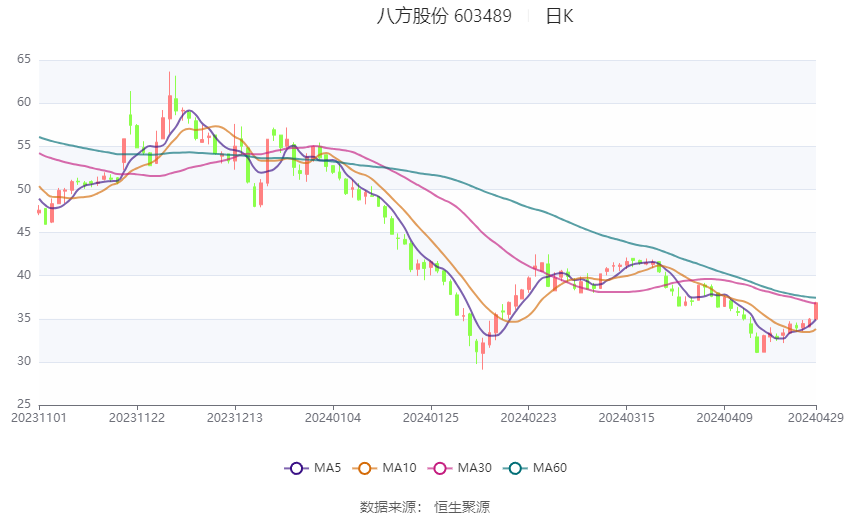Click the last red candlestick on 20240429
This screenshot has height=517, width=850.
[x=815, y=311]
